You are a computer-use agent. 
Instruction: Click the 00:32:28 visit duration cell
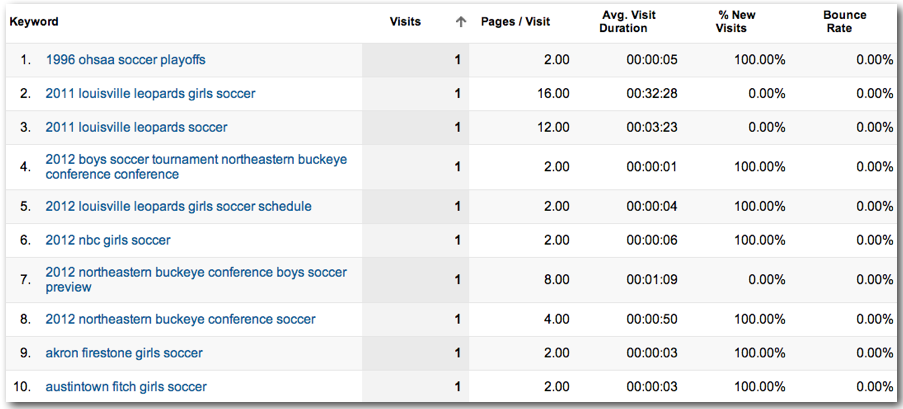click(652, 93)
